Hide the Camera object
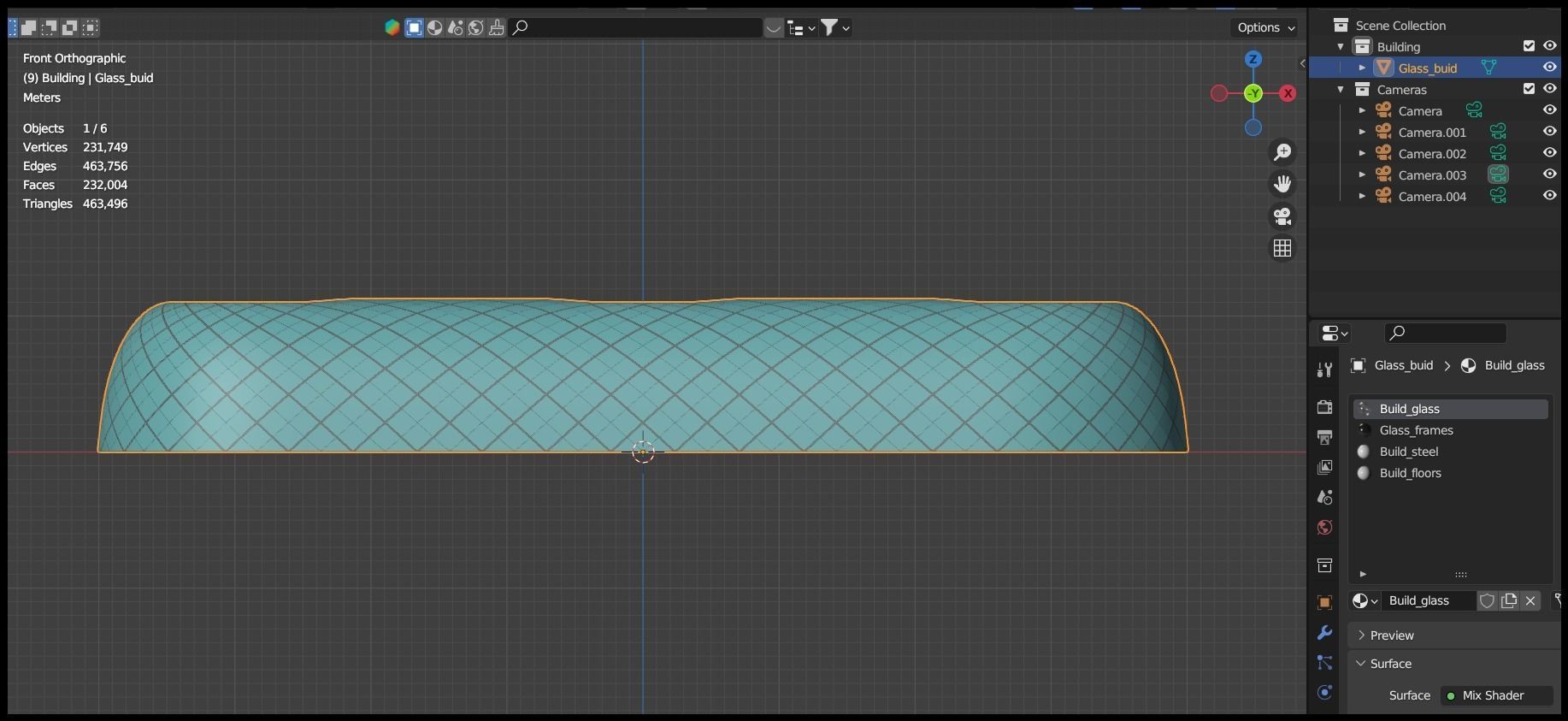 (1549, 110)
